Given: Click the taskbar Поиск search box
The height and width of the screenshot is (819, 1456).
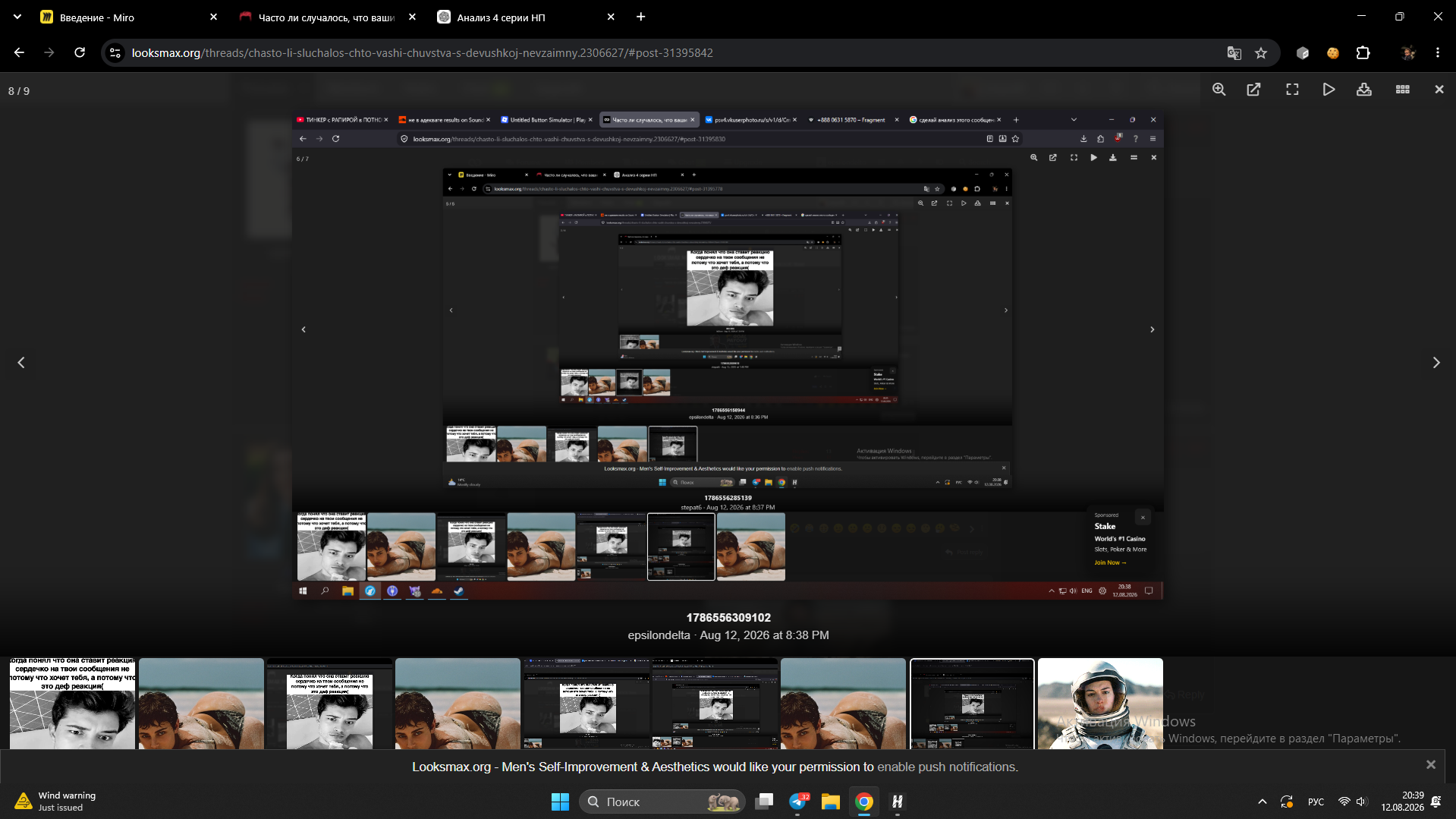Looking at the screenshot, I should pos(662,802).
